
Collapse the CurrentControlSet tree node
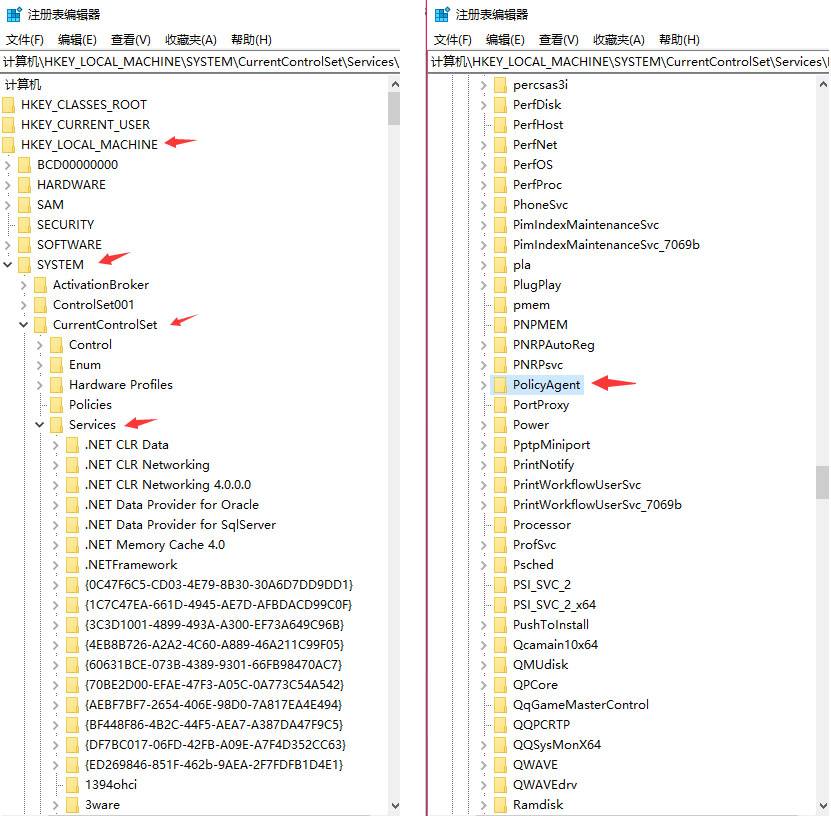click(22, 324)
